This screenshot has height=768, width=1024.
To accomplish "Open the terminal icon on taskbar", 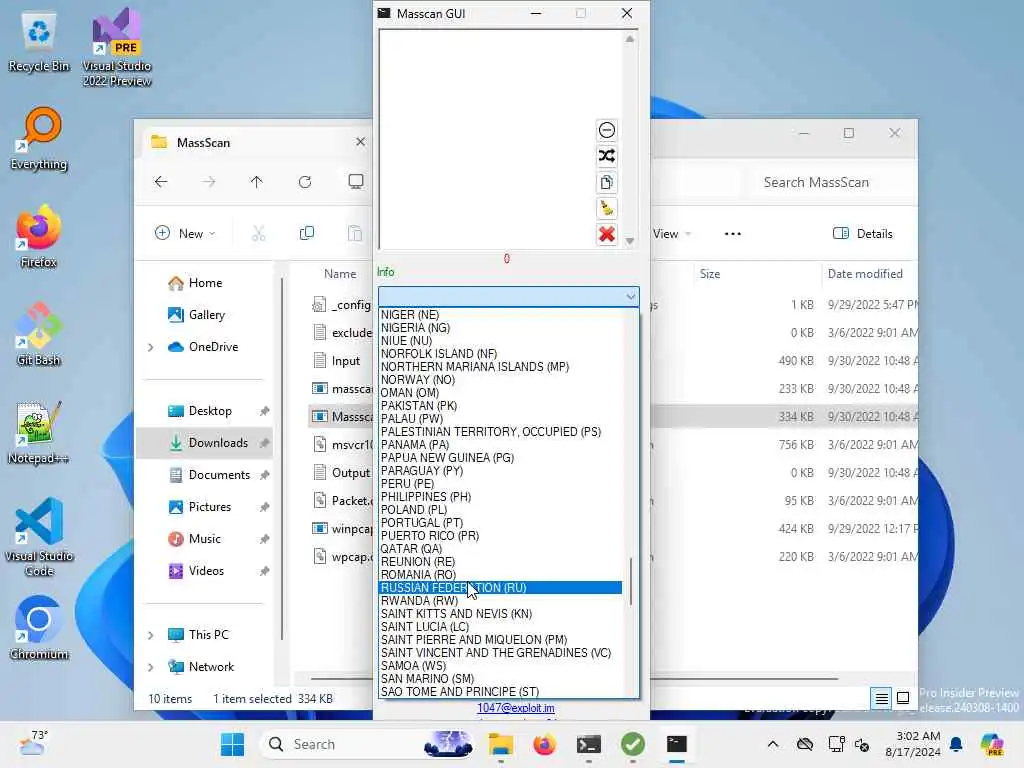I will 588,744.
